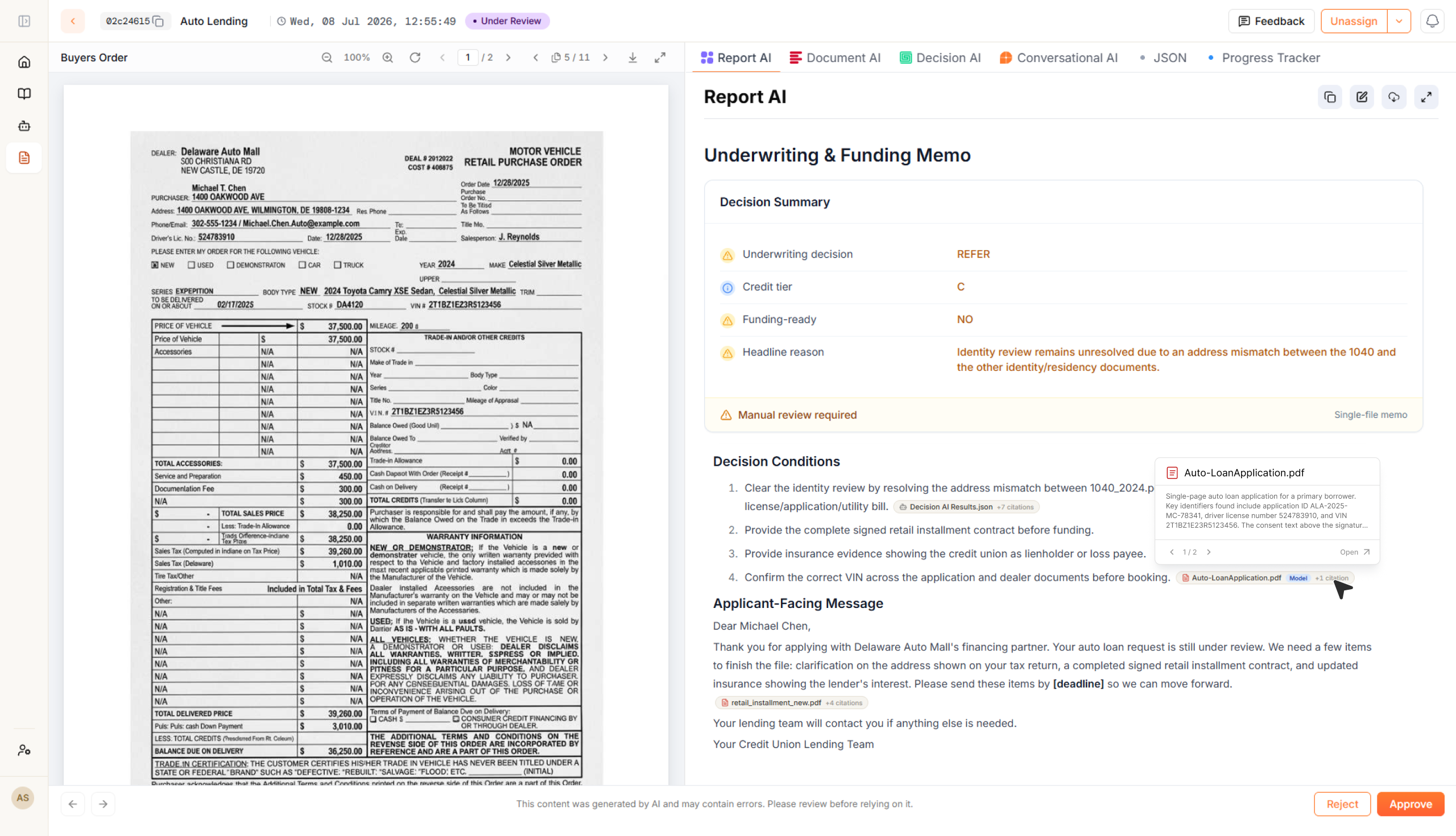1456x836 pixels.
Task: Show next citation in popup
Action: click(x=1209, y=552)
